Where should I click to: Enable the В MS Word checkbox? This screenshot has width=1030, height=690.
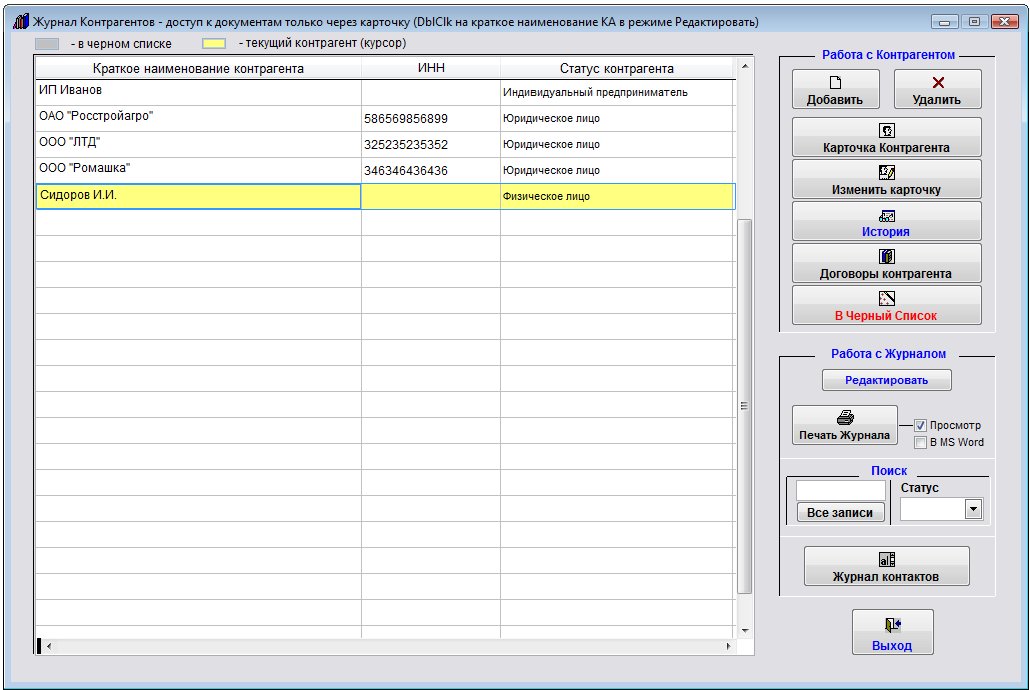tap(921, 442)
